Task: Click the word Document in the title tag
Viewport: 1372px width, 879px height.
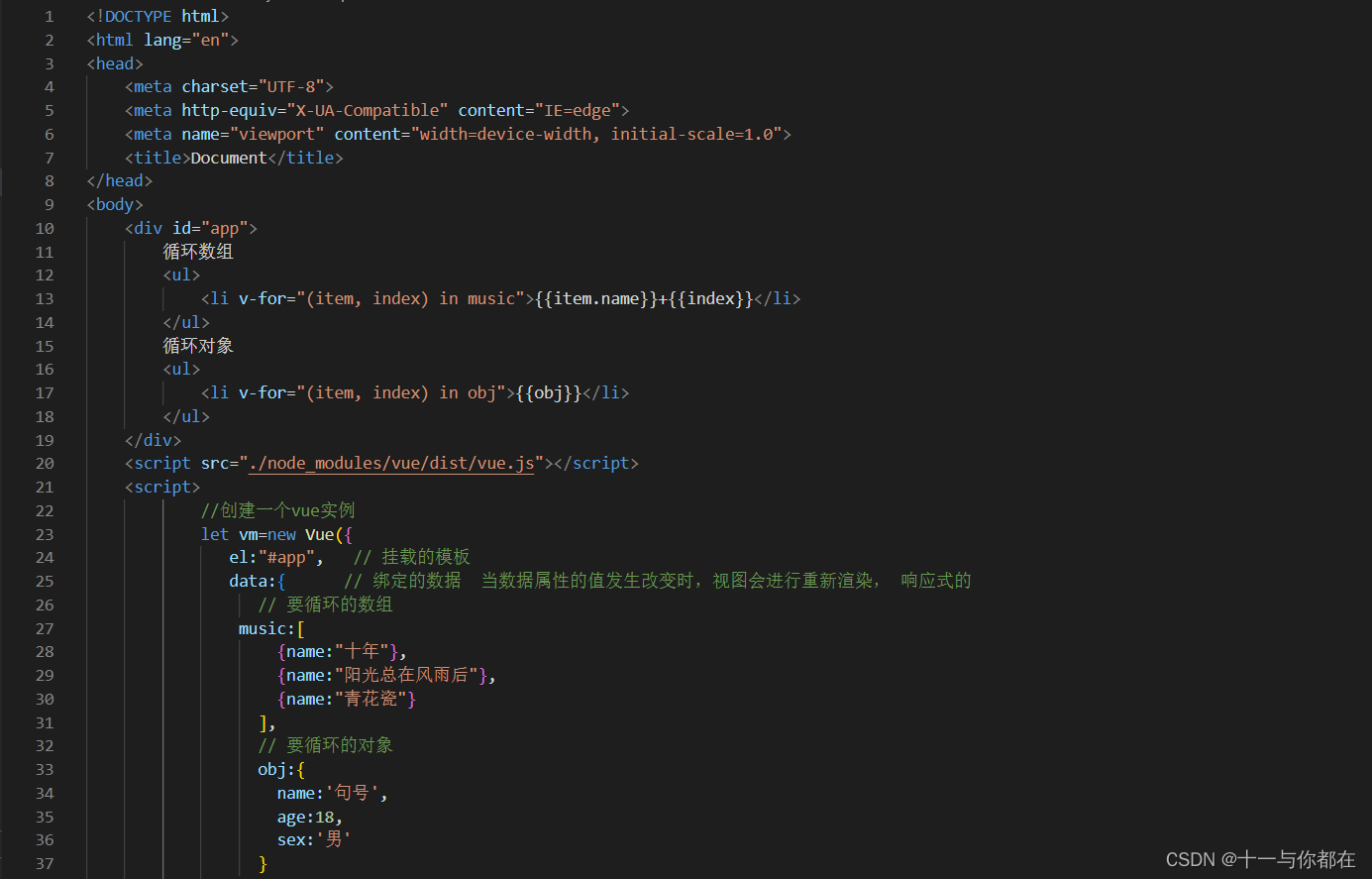Action: pos(229,158)
